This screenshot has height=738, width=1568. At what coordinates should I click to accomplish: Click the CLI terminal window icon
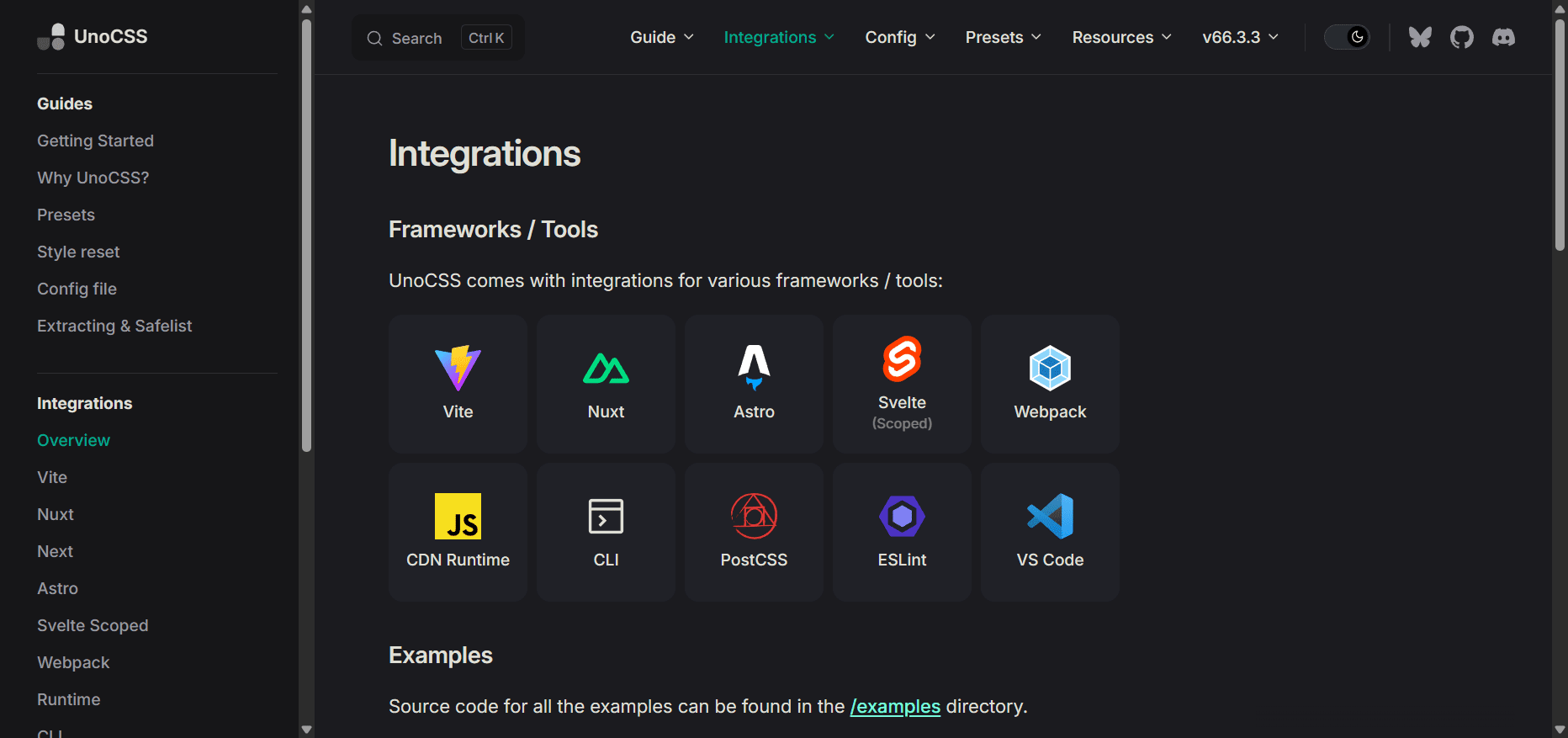point(606,516)
